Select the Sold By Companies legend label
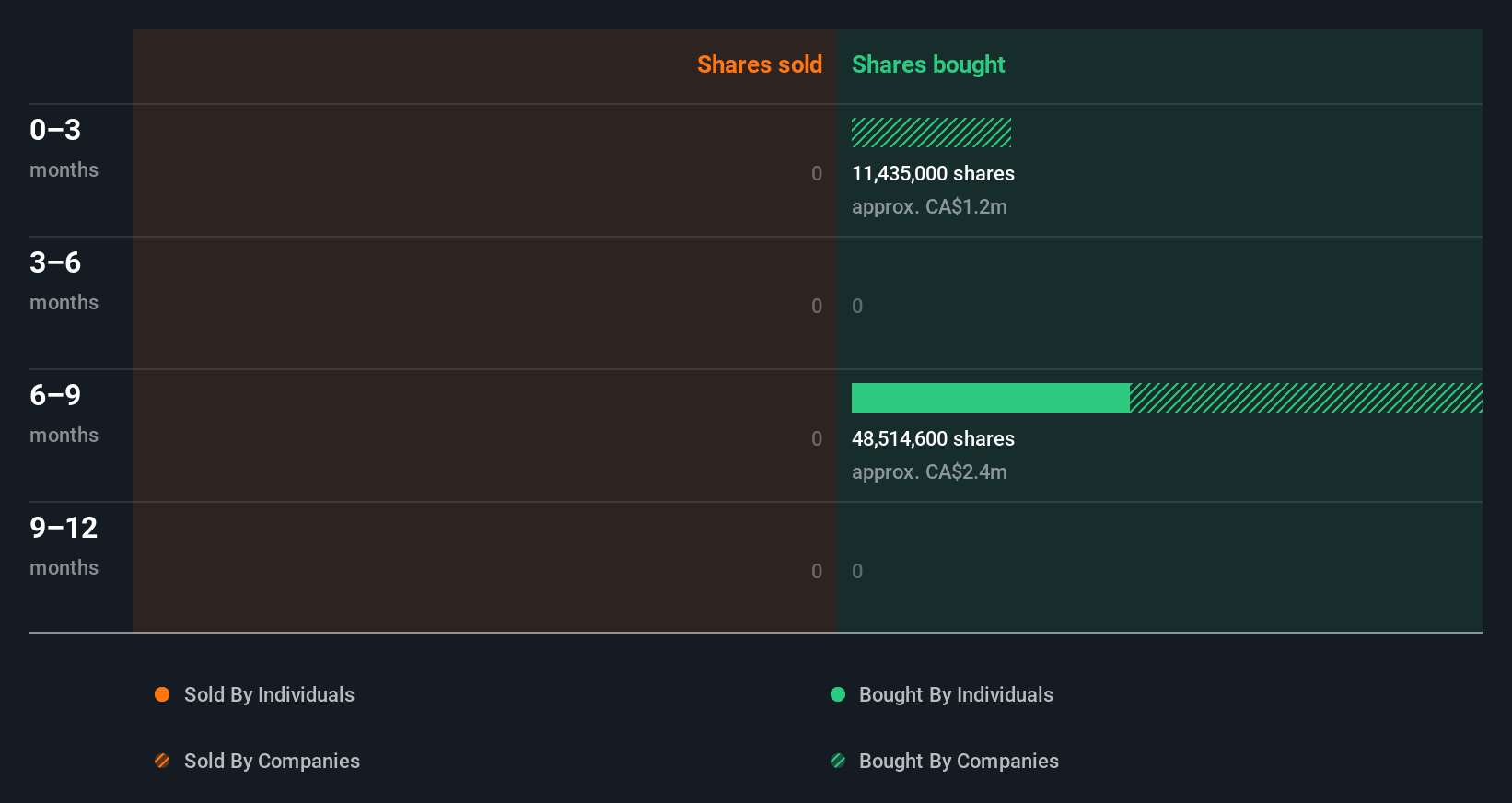The image size is (1512, 803). click(x=272, y=762)
